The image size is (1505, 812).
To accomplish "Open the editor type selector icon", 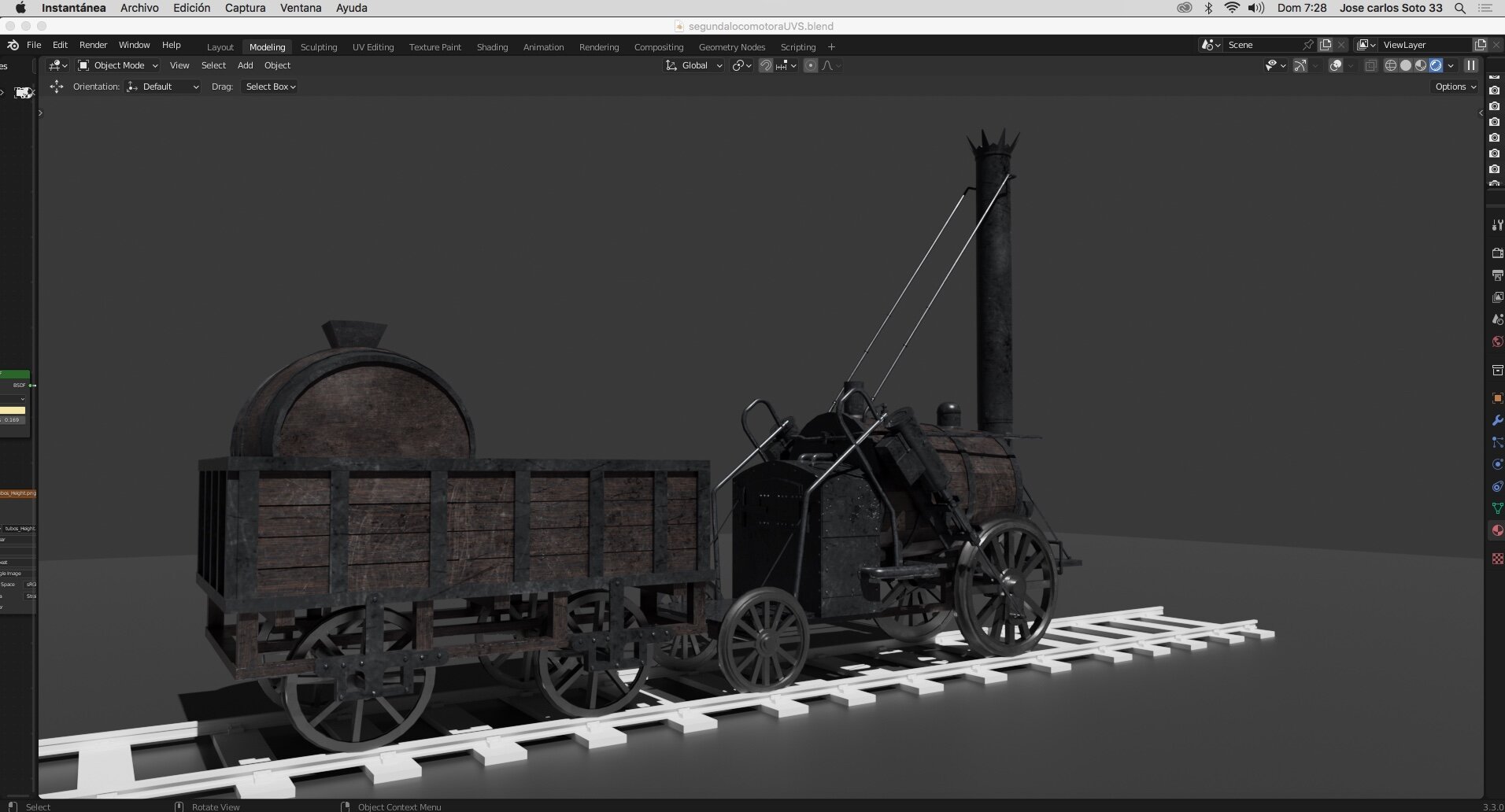I will [57, 65].
